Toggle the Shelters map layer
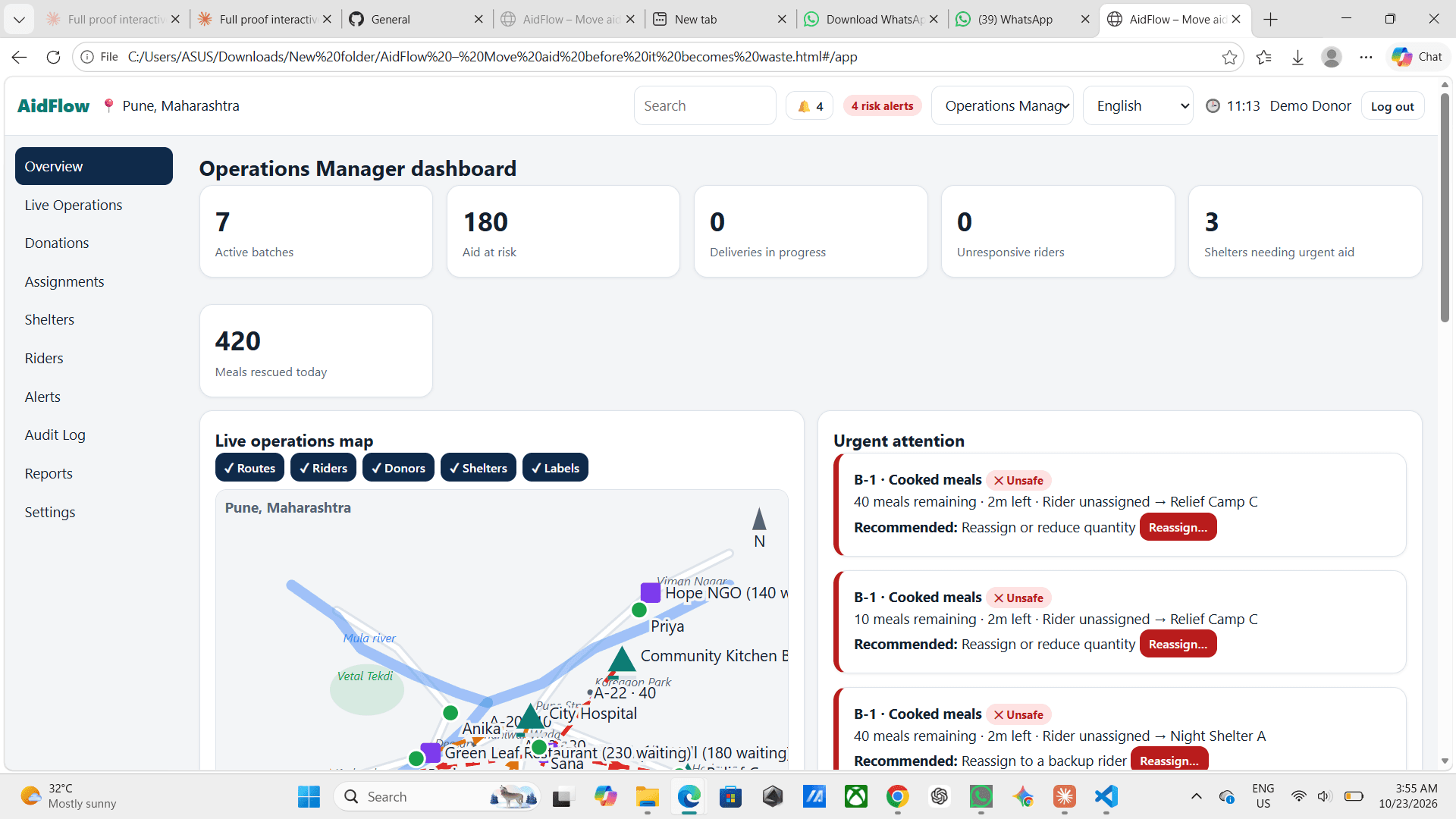This screenshot has height=819, width=1456. point(479,468)
